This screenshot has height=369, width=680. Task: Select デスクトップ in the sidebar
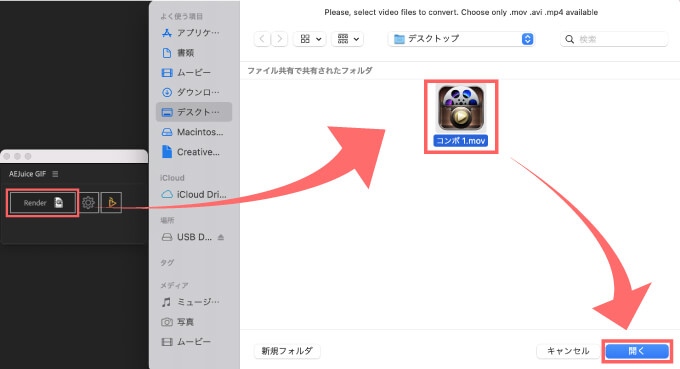pos(193,112)
